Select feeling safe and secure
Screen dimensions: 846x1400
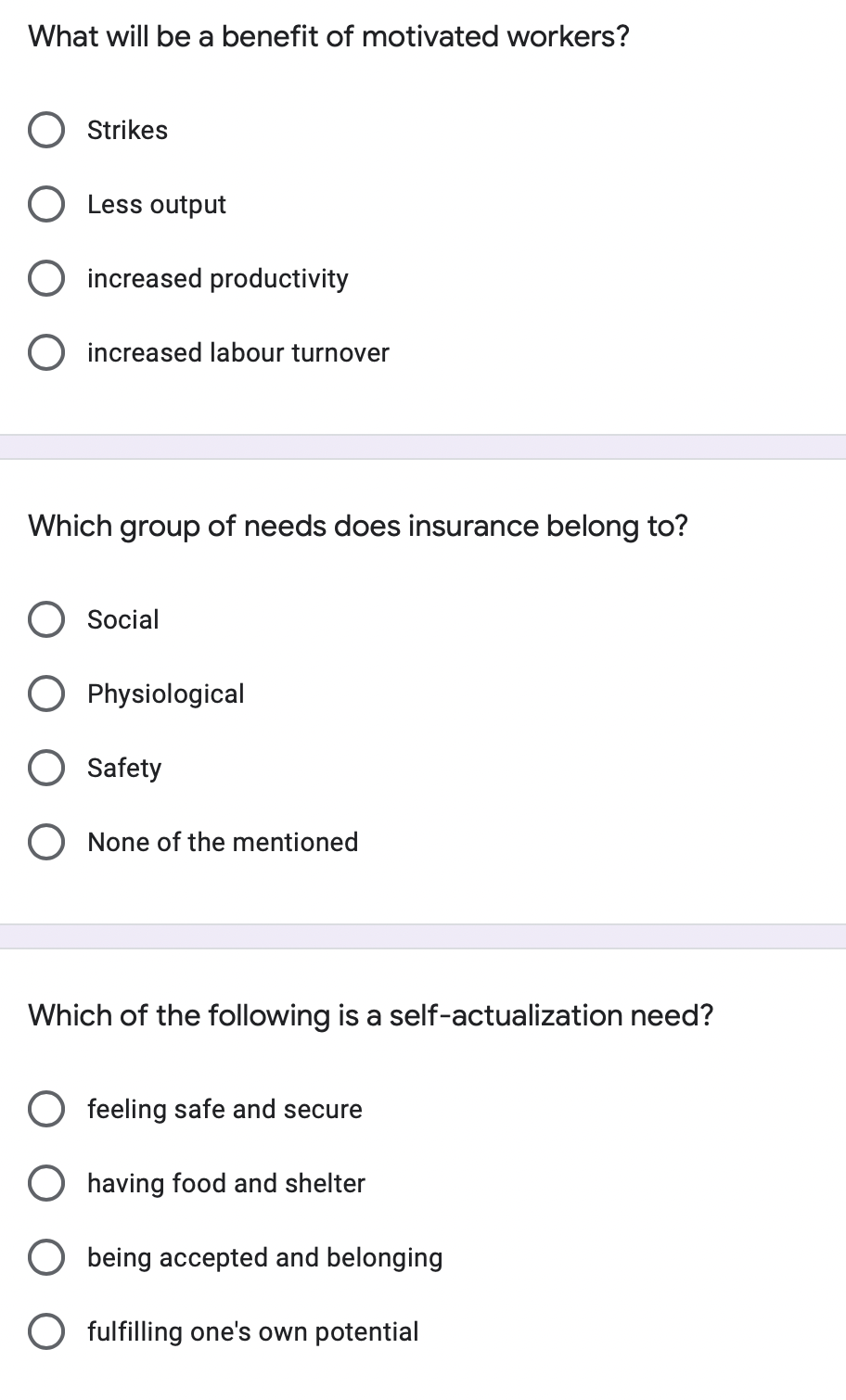(46, 1108)
